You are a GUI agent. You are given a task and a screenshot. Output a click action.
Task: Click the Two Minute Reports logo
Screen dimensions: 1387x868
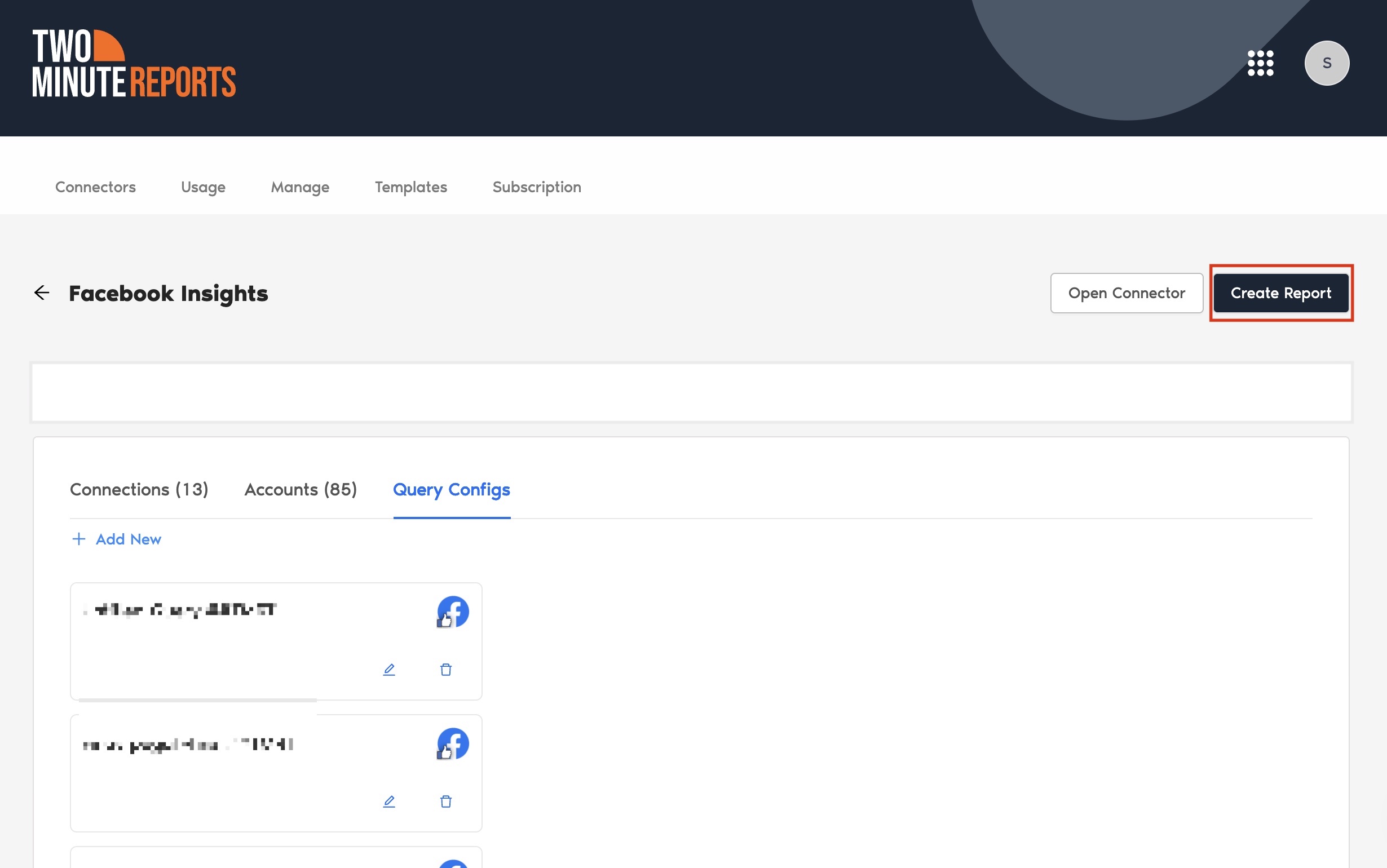point(134,63)
